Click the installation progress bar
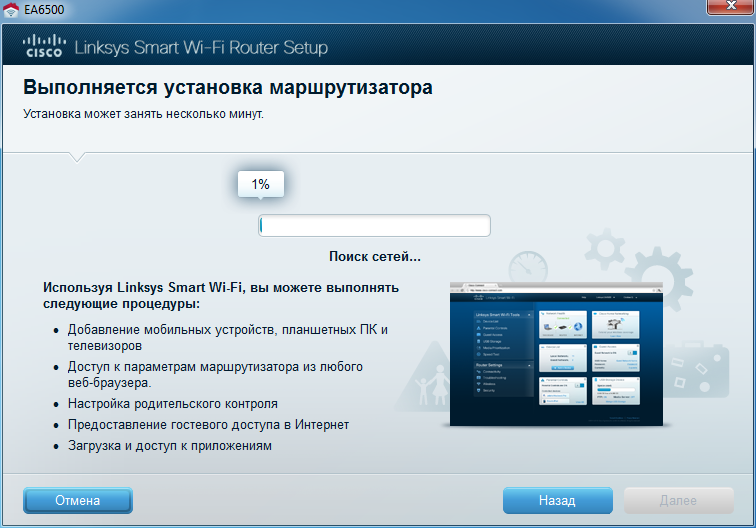 point(374,226)
